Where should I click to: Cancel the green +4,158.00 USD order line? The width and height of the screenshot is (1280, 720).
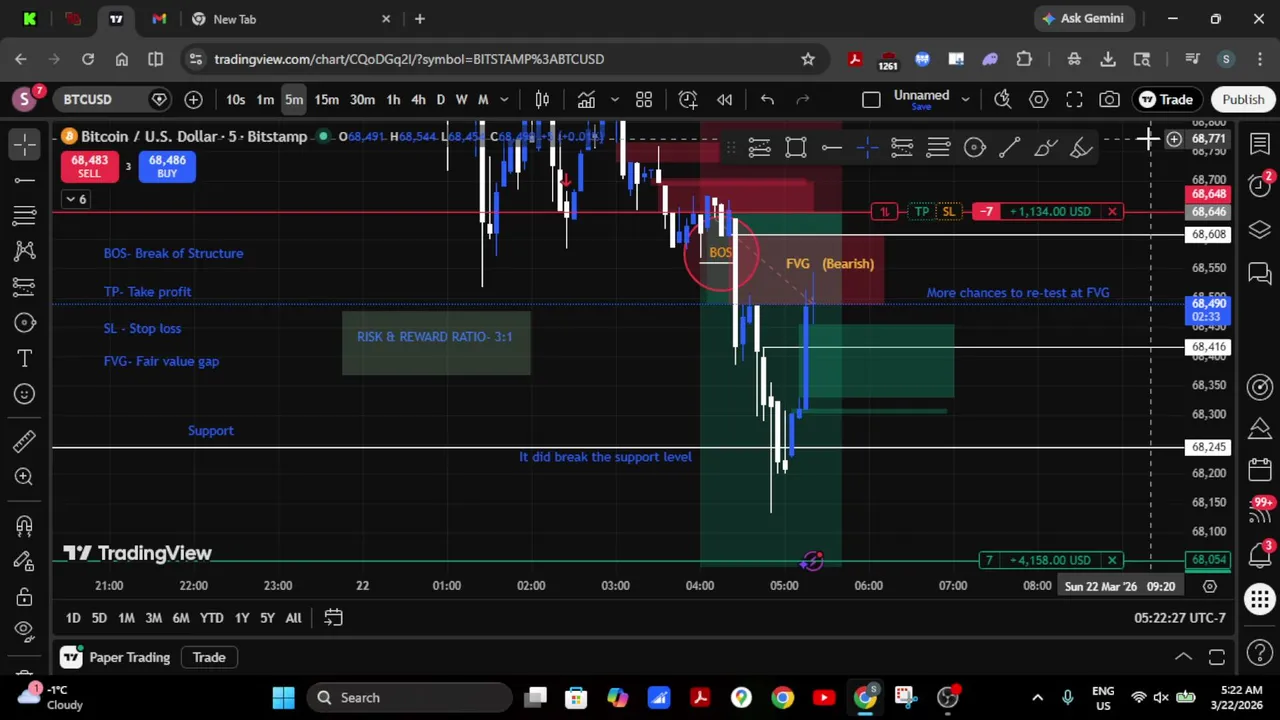(x=1112, y=560)
